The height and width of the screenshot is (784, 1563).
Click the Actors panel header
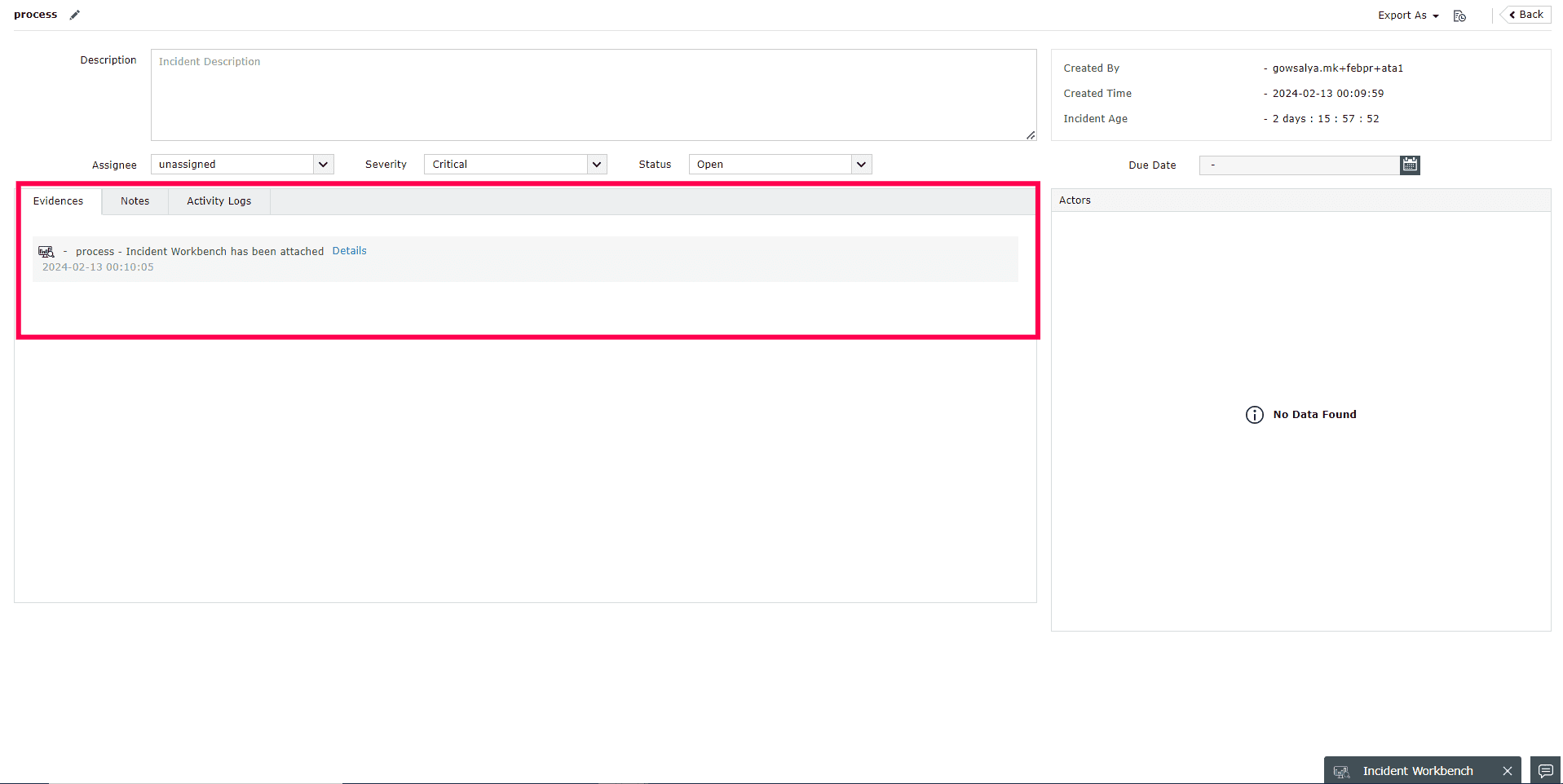[x=1300, y=200]
